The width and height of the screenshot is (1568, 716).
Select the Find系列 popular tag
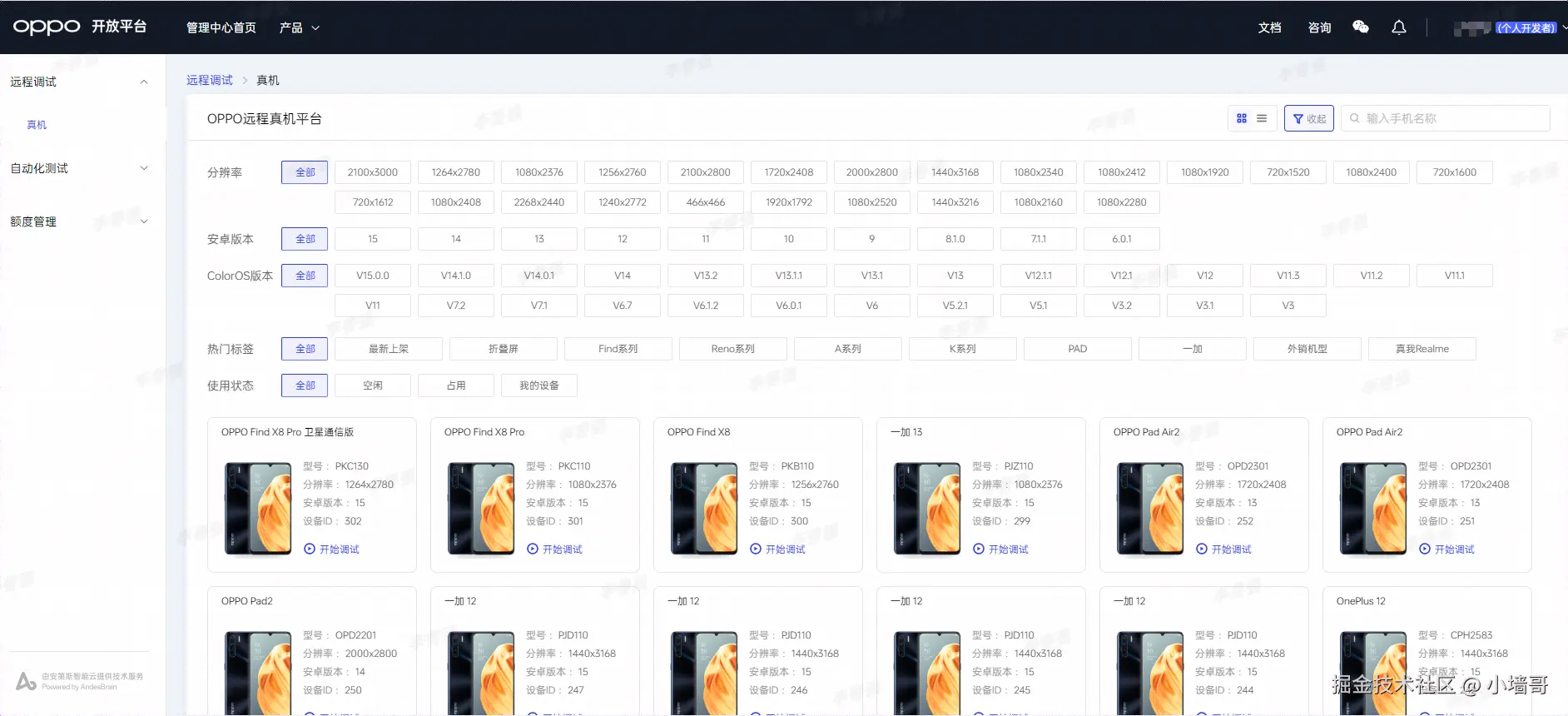618,349
